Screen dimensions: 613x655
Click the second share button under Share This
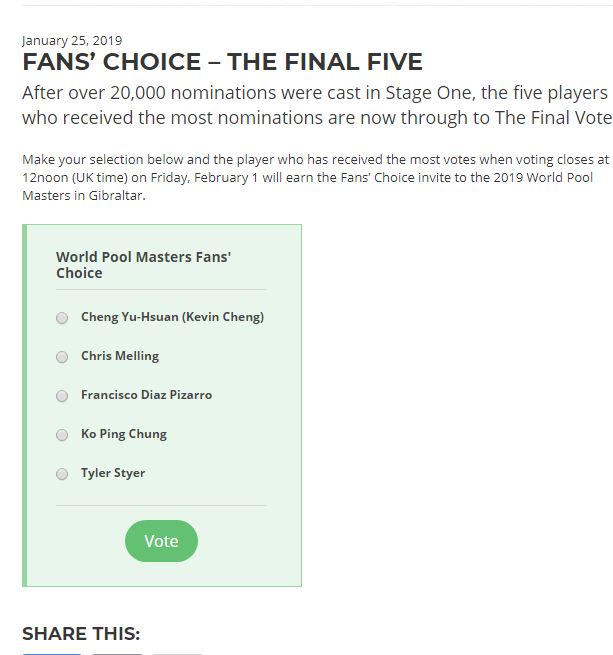tap(117, 653)
